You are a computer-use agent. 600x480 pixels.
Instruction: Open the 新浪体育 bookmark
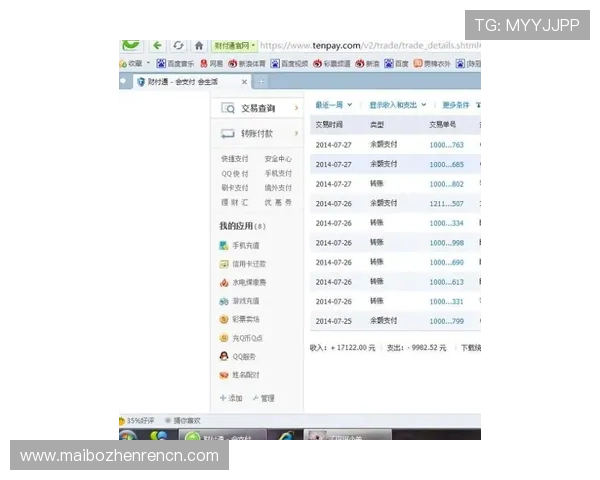click(x=247, y=64)
